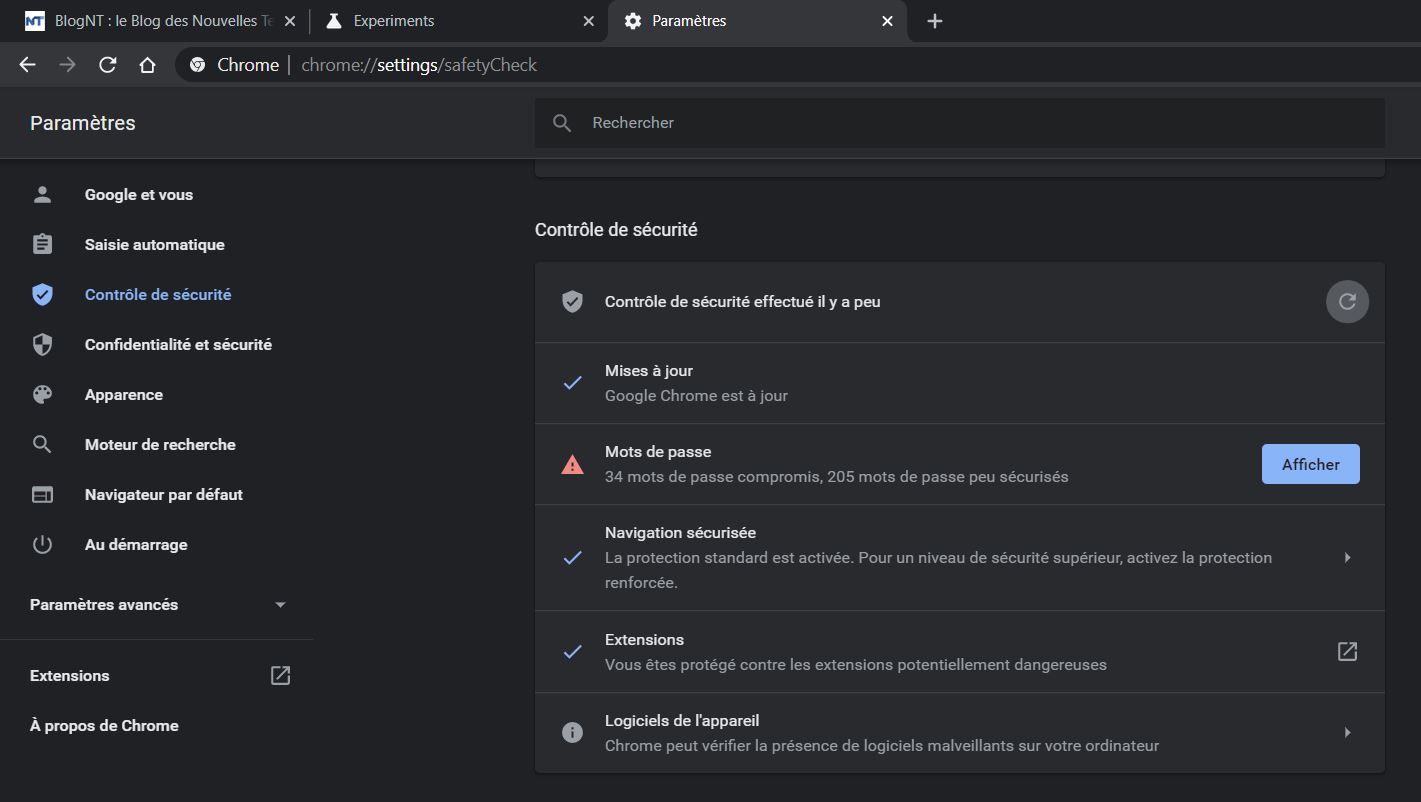Click the Rechercher settings search field

point(960,123)
